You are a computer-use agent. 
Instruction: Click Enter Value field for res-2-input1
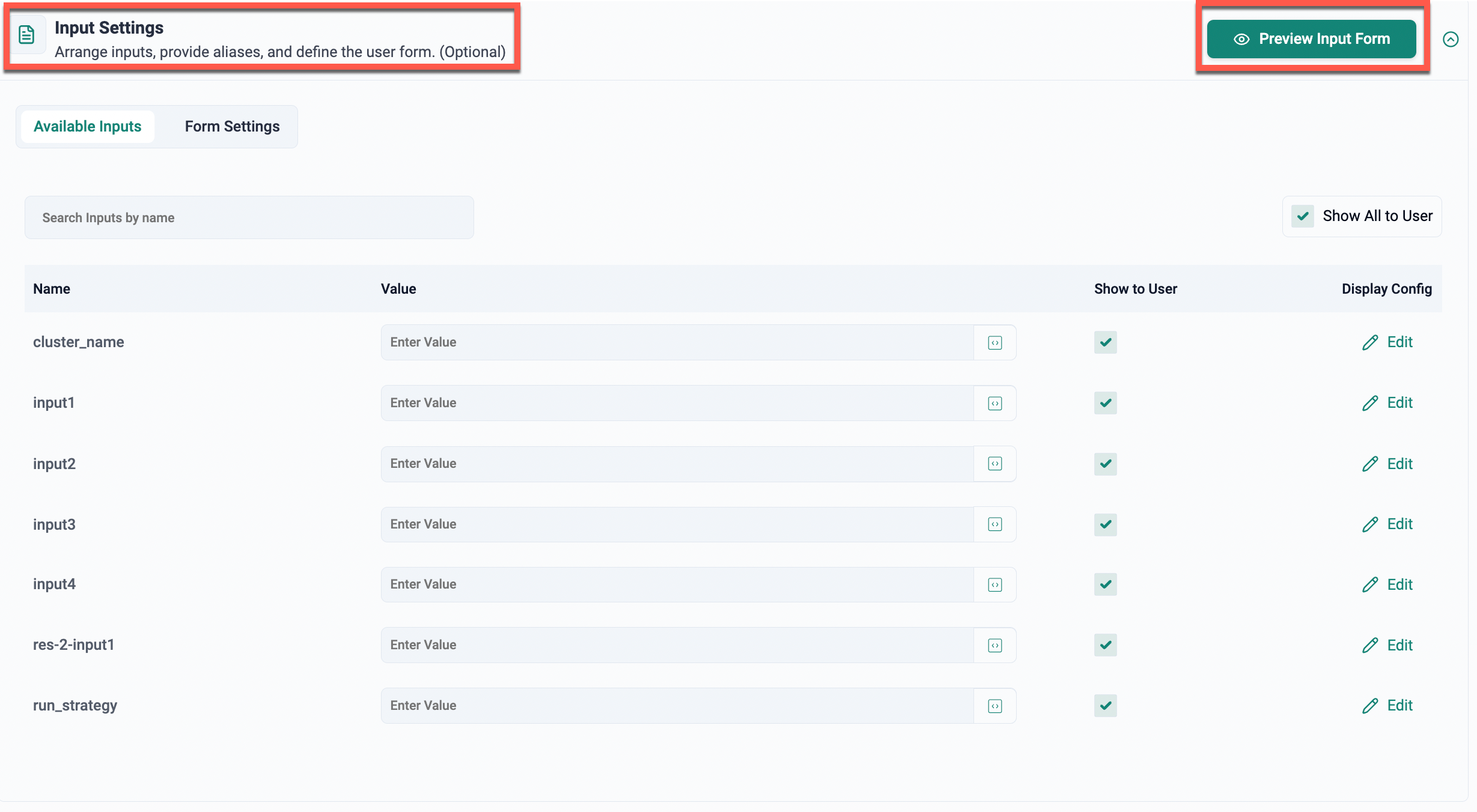(x=677, y=645)
